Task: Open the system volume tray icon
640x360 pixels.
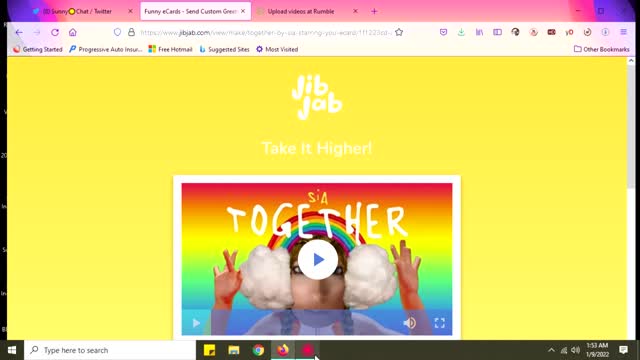Action: click(576, 350)
